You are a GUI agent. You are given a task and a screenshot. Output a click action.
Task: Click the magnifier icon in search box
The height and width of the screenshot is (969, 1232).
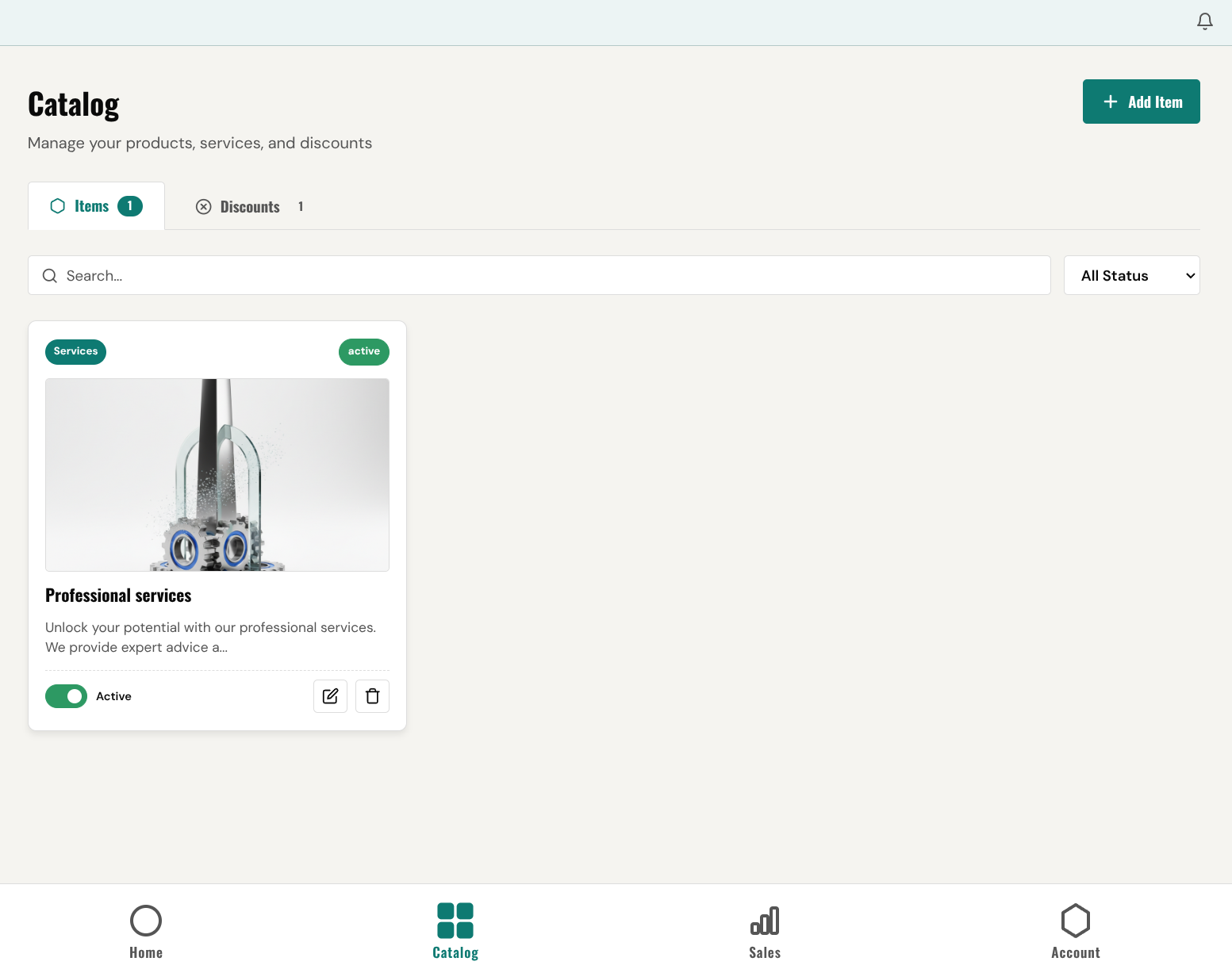[x=49, y=275]
